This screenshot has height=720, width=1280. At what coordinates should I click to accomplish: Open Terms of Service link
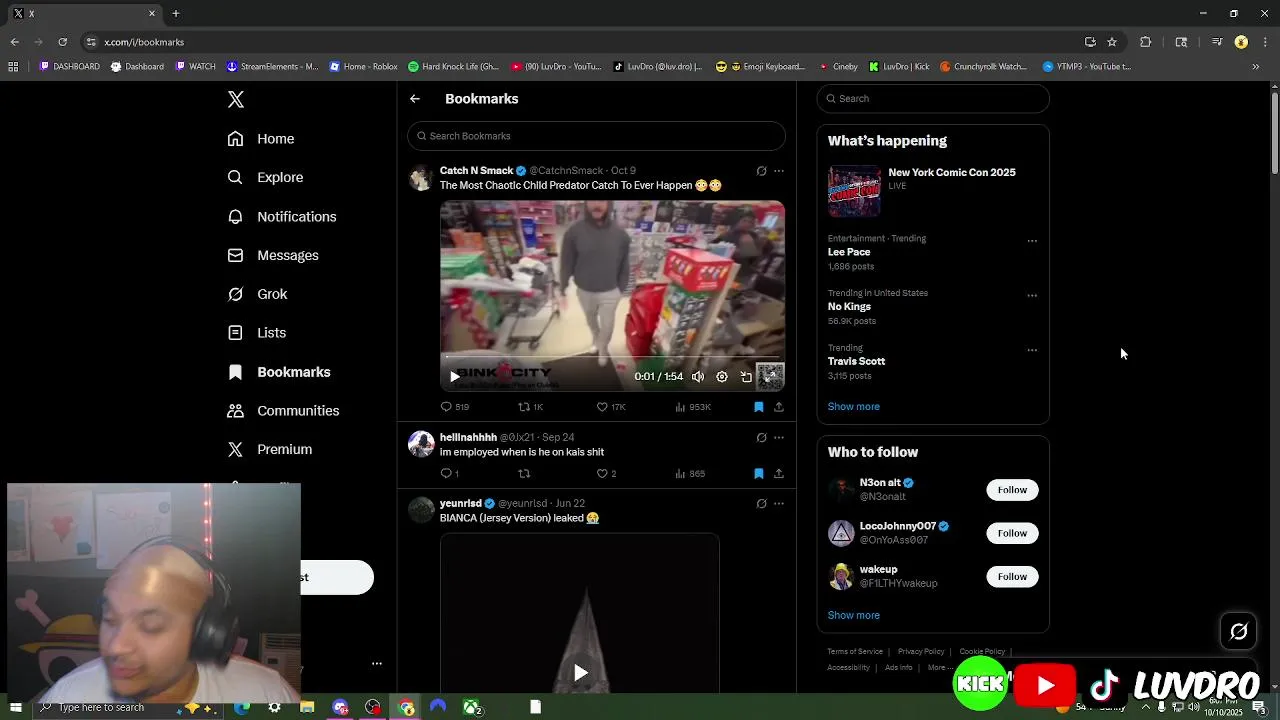[855, 652]
